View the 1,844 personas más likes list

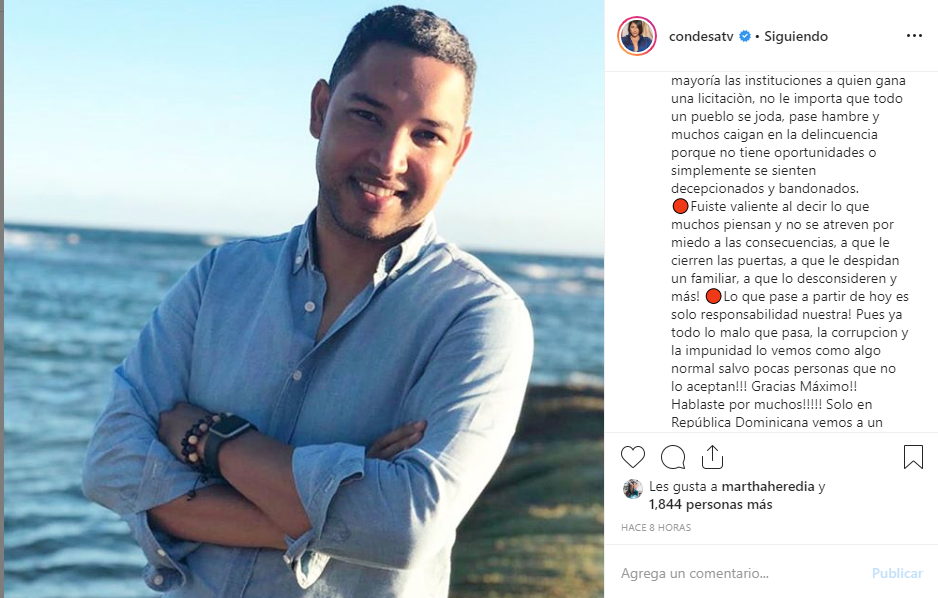711,505
